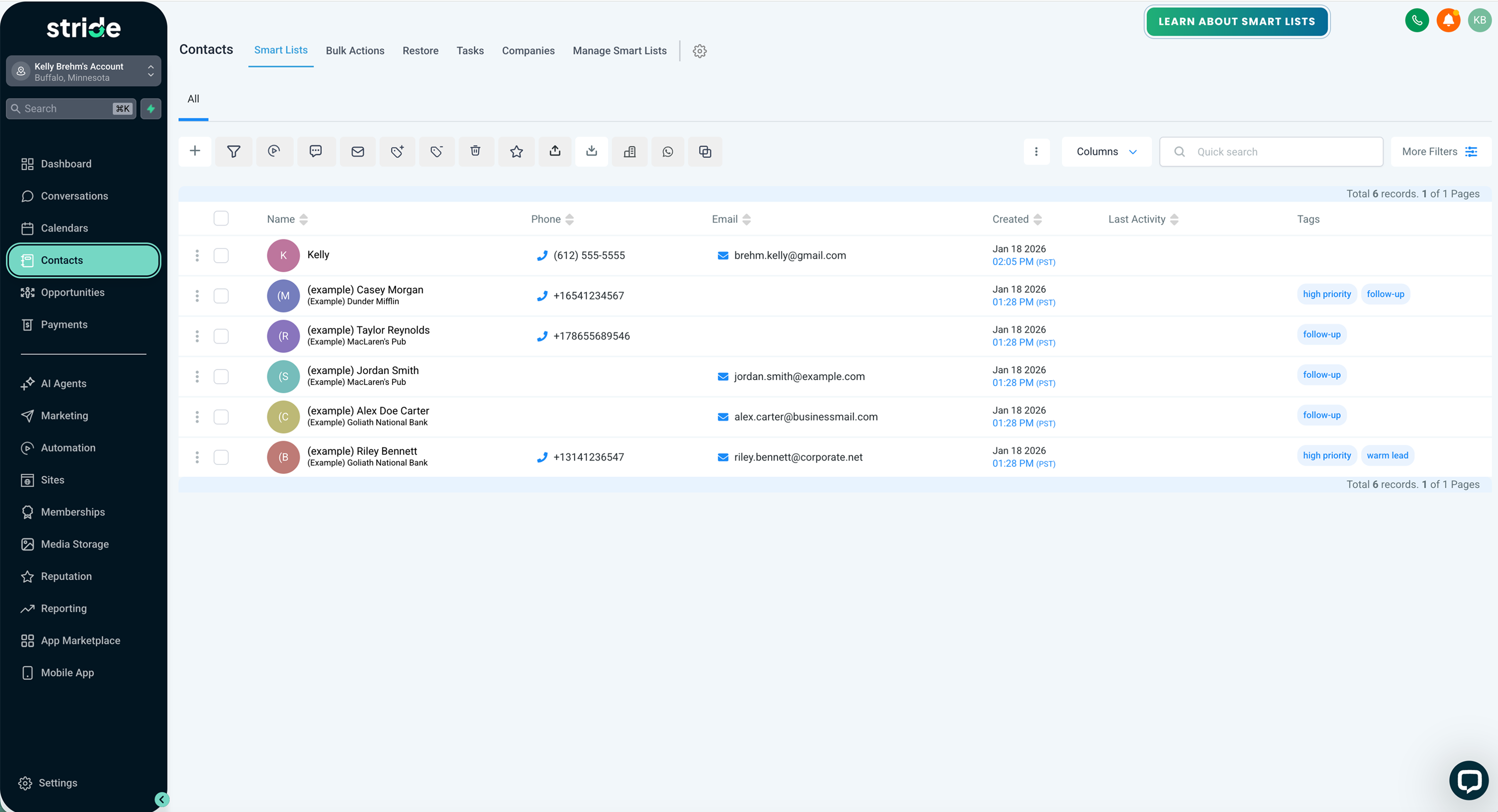Open the More Filters button

click(1440, 151)
